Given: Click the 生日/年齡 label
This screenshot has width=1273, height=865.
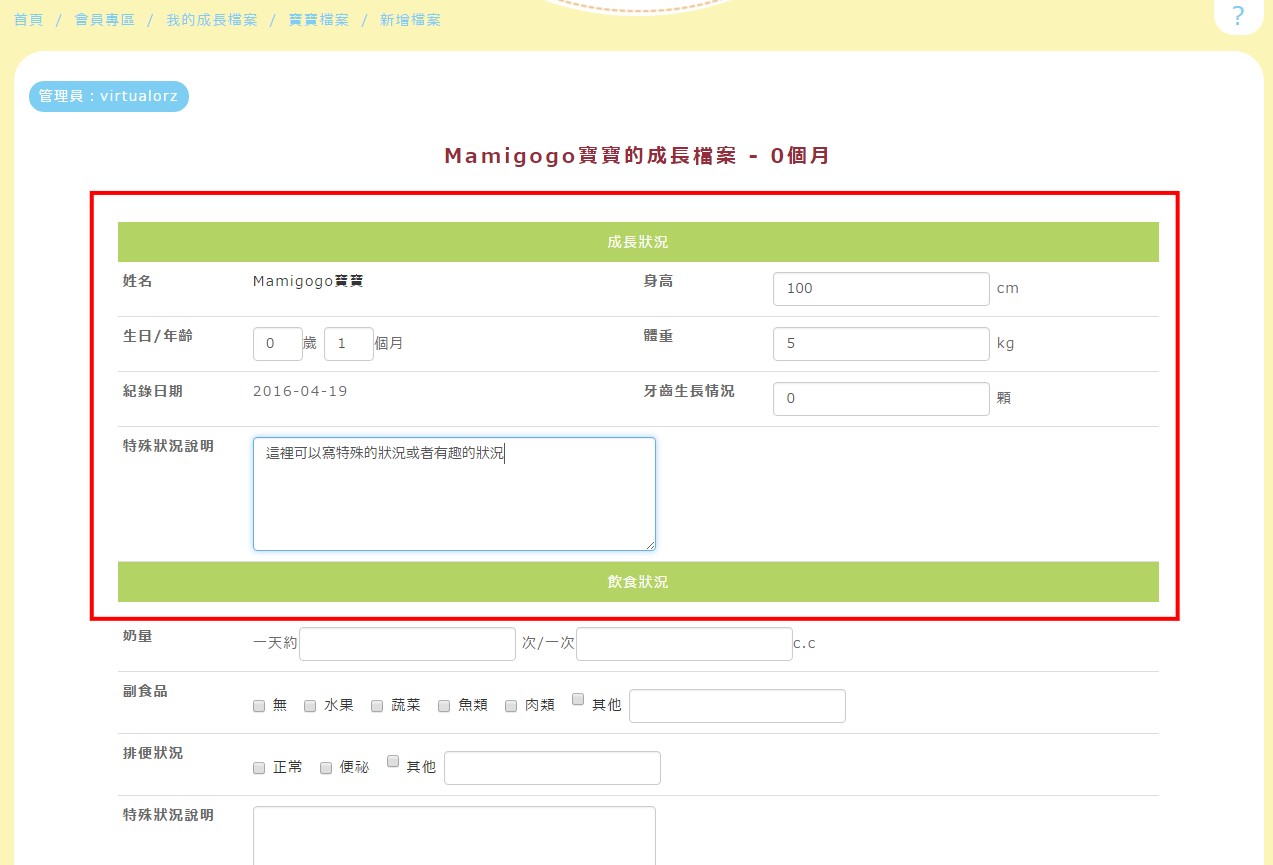Looking at the screenshot, I should [158, 336].
